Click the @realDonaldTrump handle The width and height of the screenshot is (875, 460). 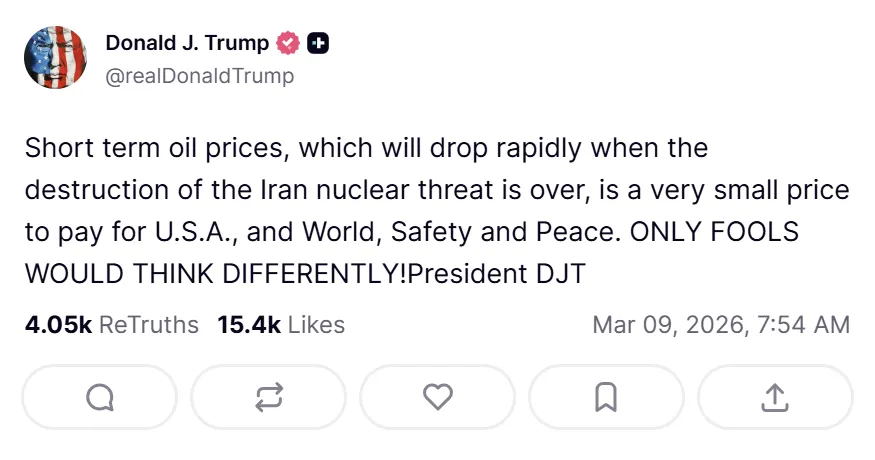pyautogui.click(x=200, y=76)
